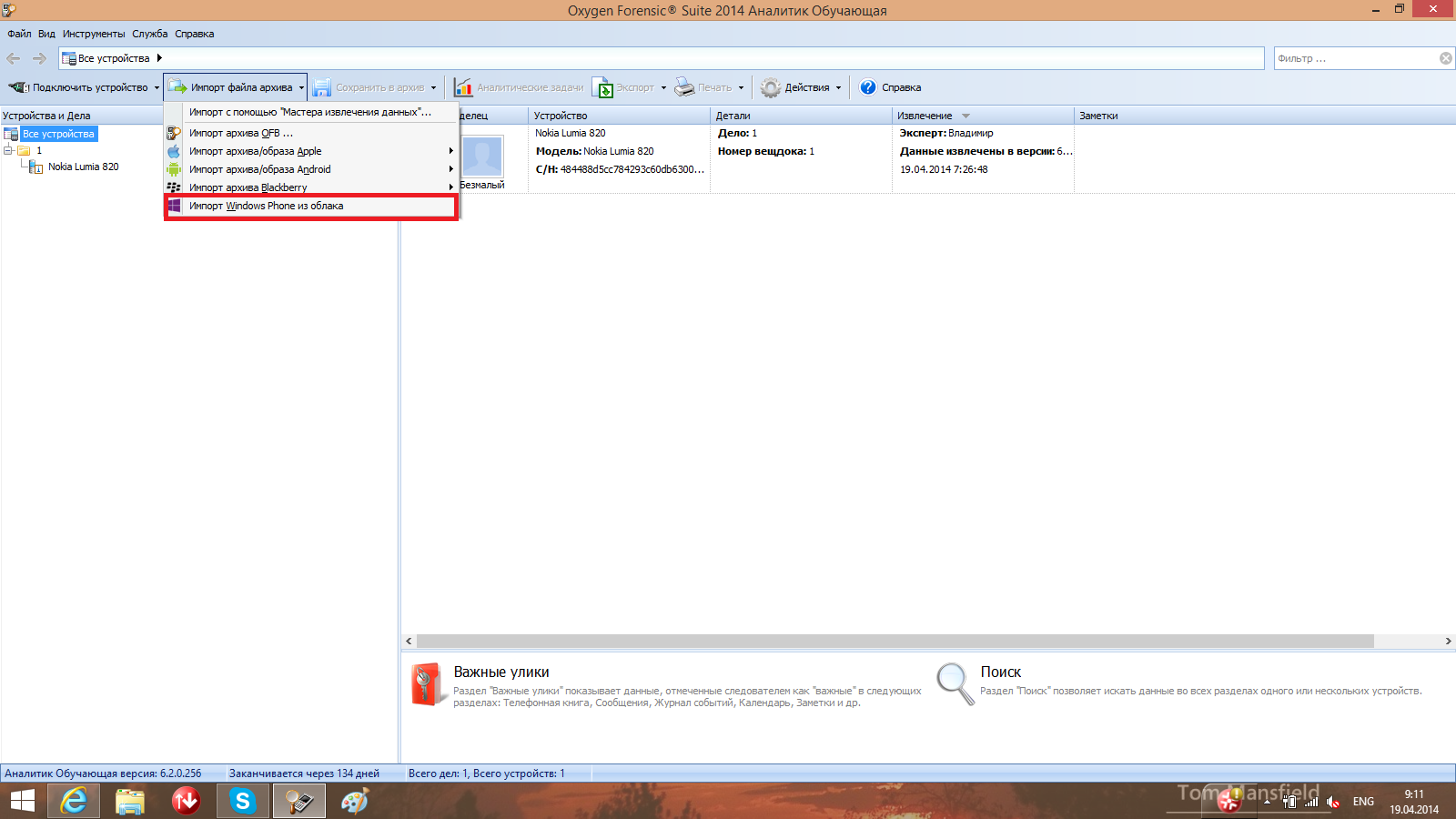Image resolution: width=1456 pixels, height=819 pixels.
Task: Expand the breadcrumb arrow after Все устройства
Action: [x=159, y=58]
